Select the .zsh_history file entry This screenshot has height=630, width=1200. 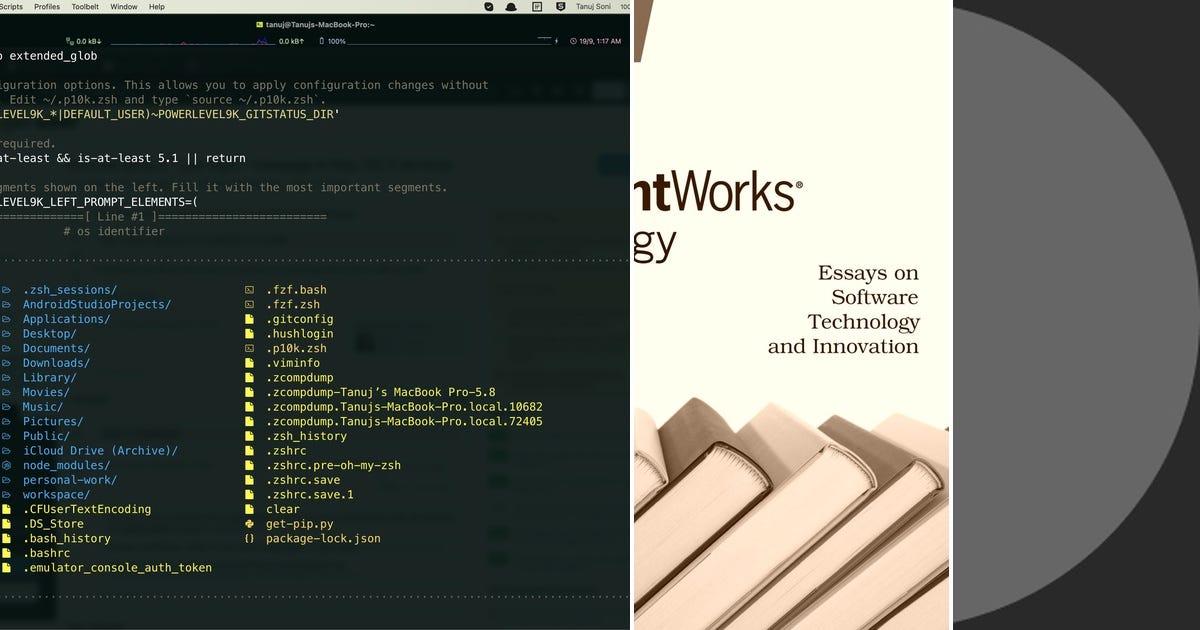point(309,436)
